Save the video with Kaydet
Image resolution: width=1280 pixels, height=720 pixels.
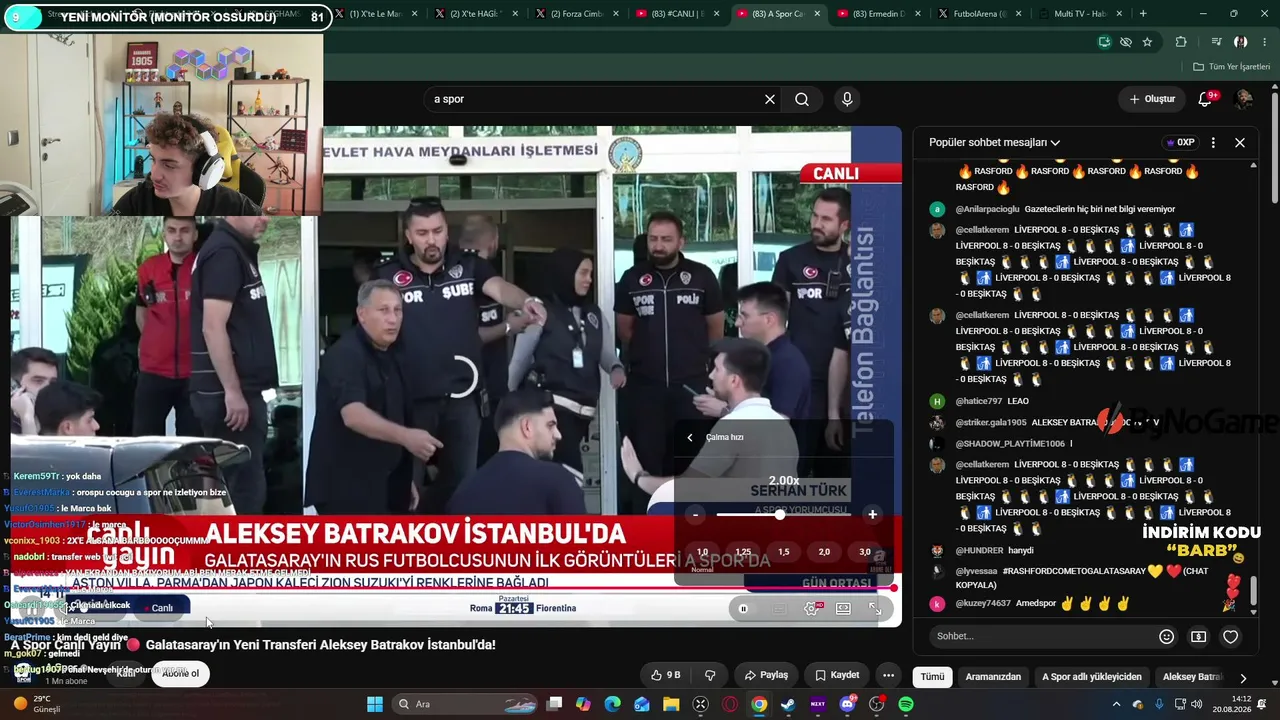coord(838,675)
